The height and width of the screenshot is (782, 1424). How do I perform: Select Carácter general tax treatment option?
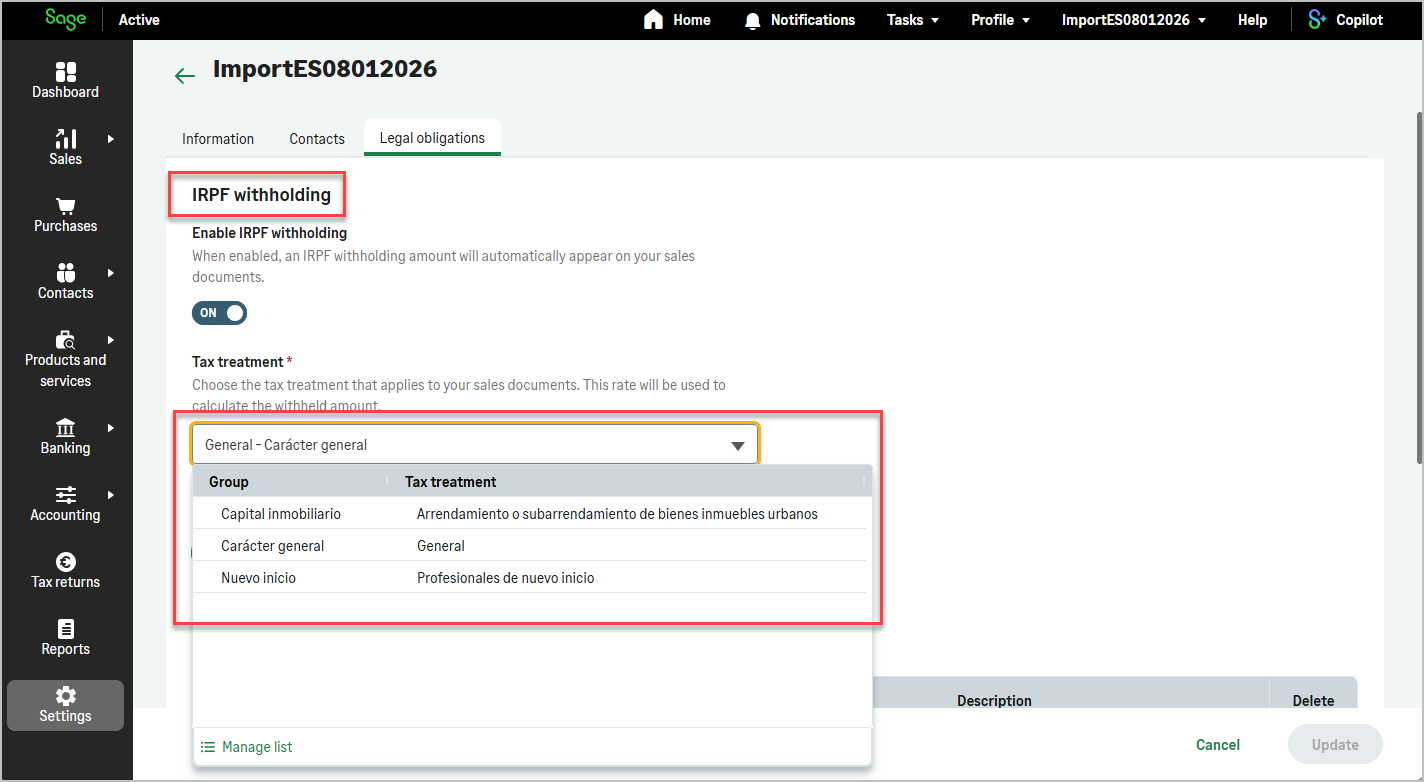click(x=530, y=546)
